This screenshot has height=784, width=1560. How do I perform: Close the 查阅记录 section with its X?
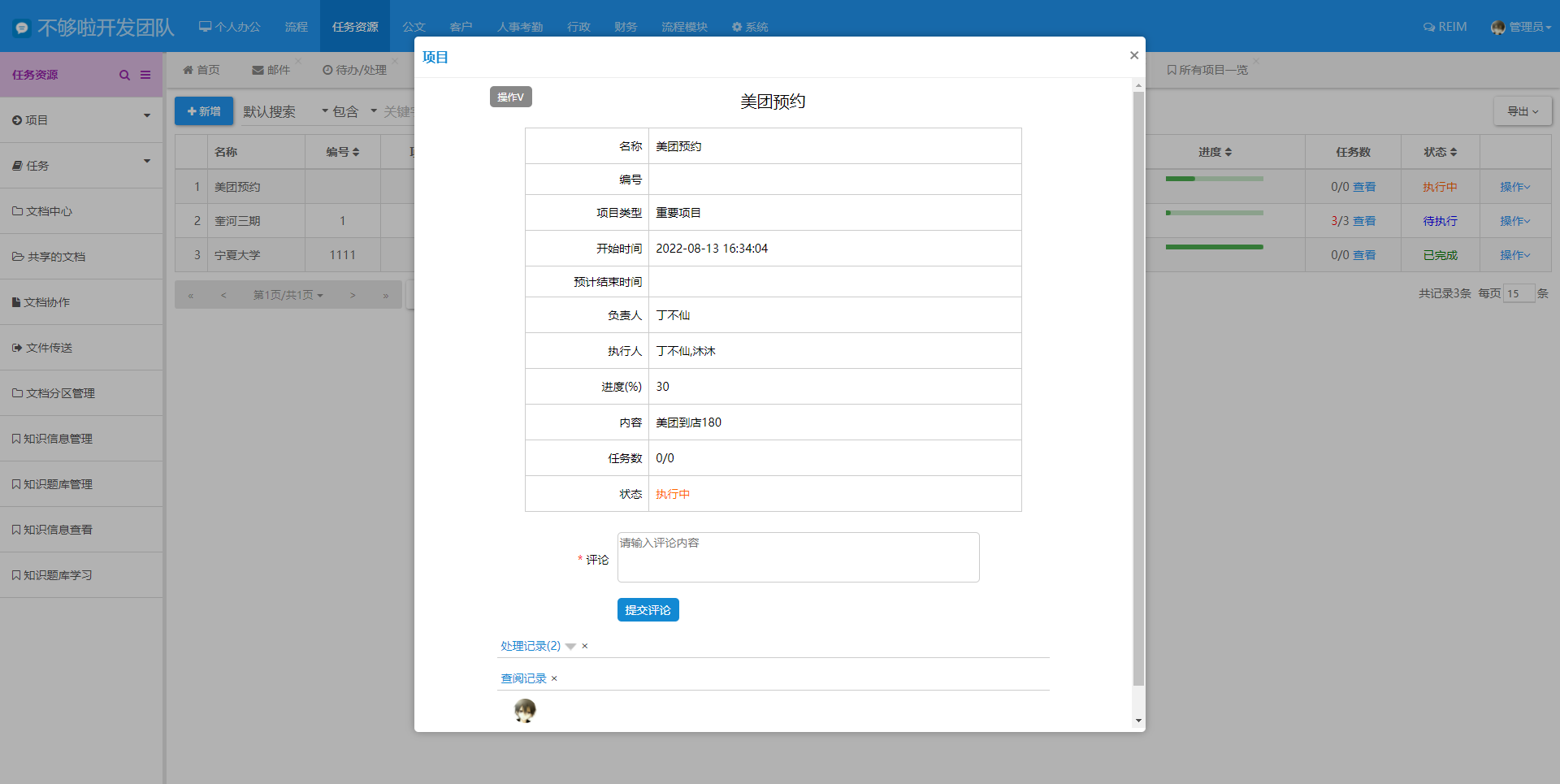coord(554,678)
